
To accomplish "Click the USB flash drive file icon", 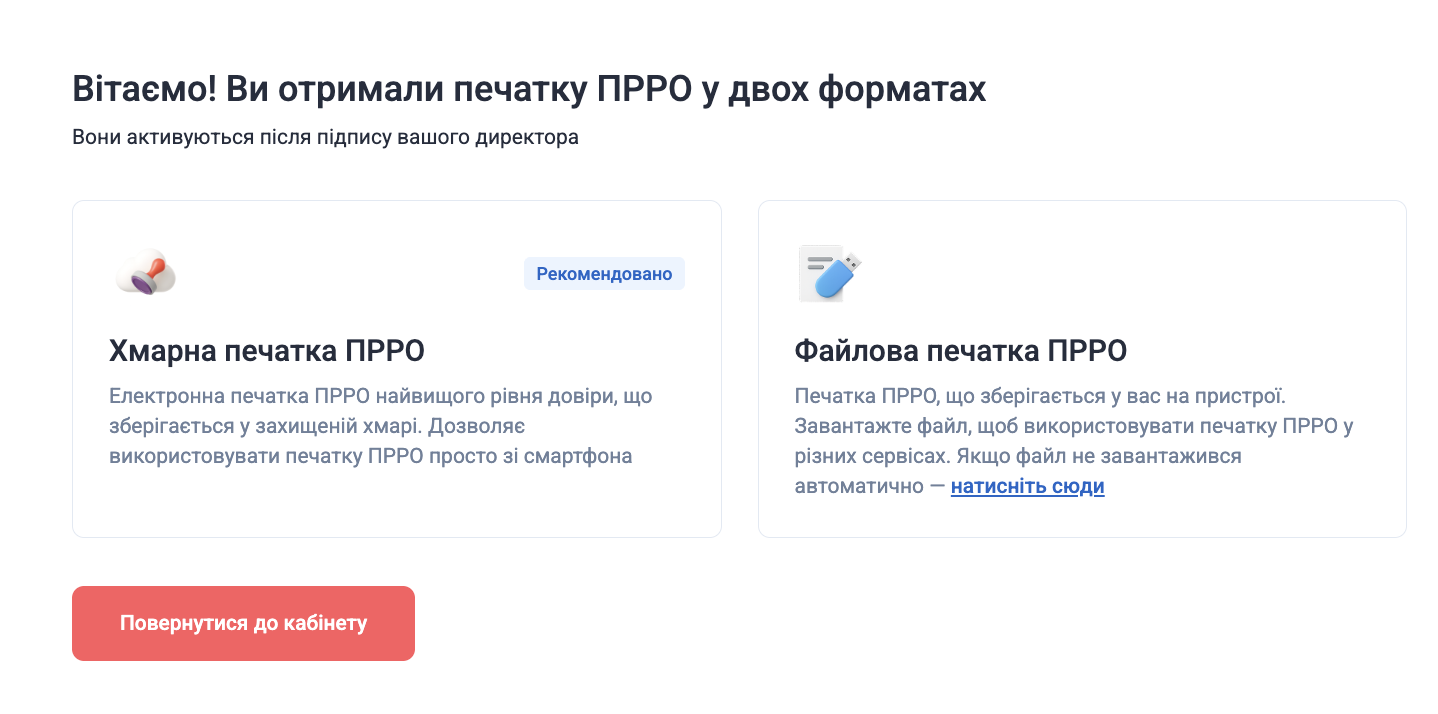I will pos(829,273).
